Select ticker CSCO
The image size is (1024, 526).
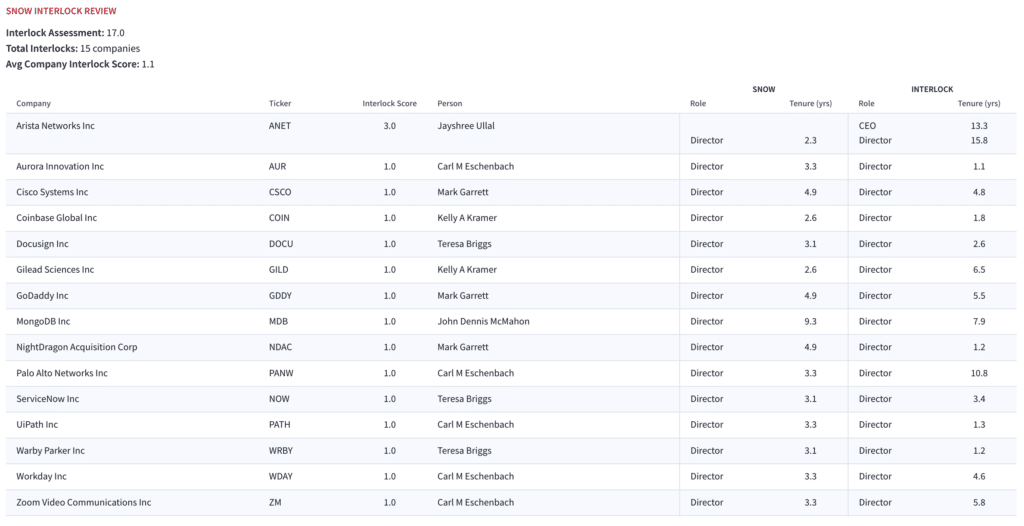(x=280, y=192)
